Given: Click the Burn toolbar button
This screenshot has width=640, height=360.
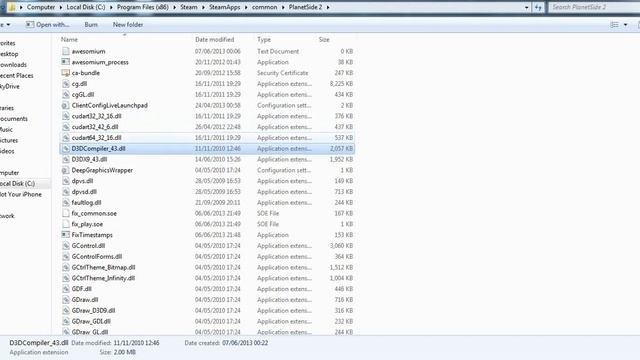Looking at the screenshot, I should tap(91, 25).
